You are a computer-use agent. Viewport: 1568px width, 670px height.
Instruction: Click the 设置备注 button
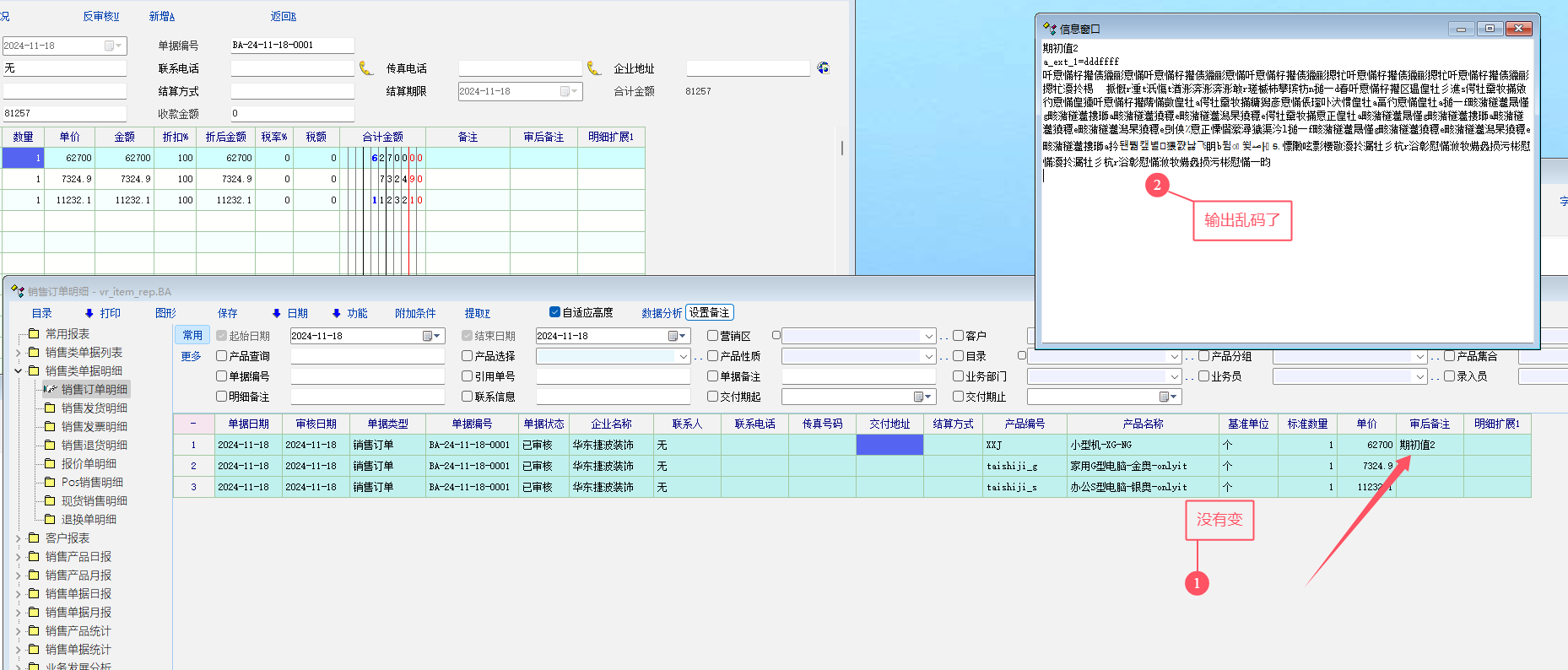[709, 312]
